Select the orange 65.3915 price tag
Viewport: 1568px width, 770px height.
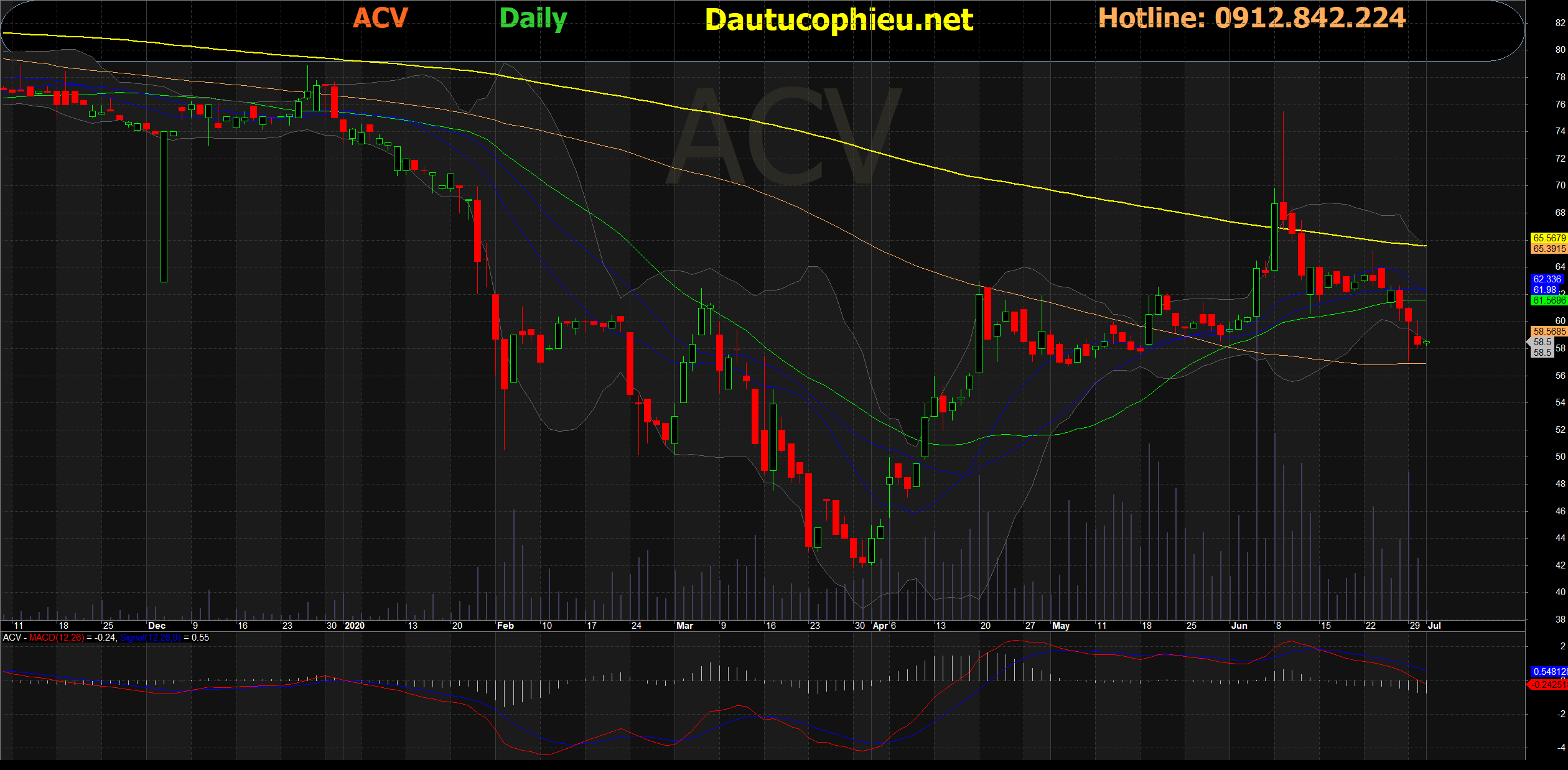[1549, 249]
